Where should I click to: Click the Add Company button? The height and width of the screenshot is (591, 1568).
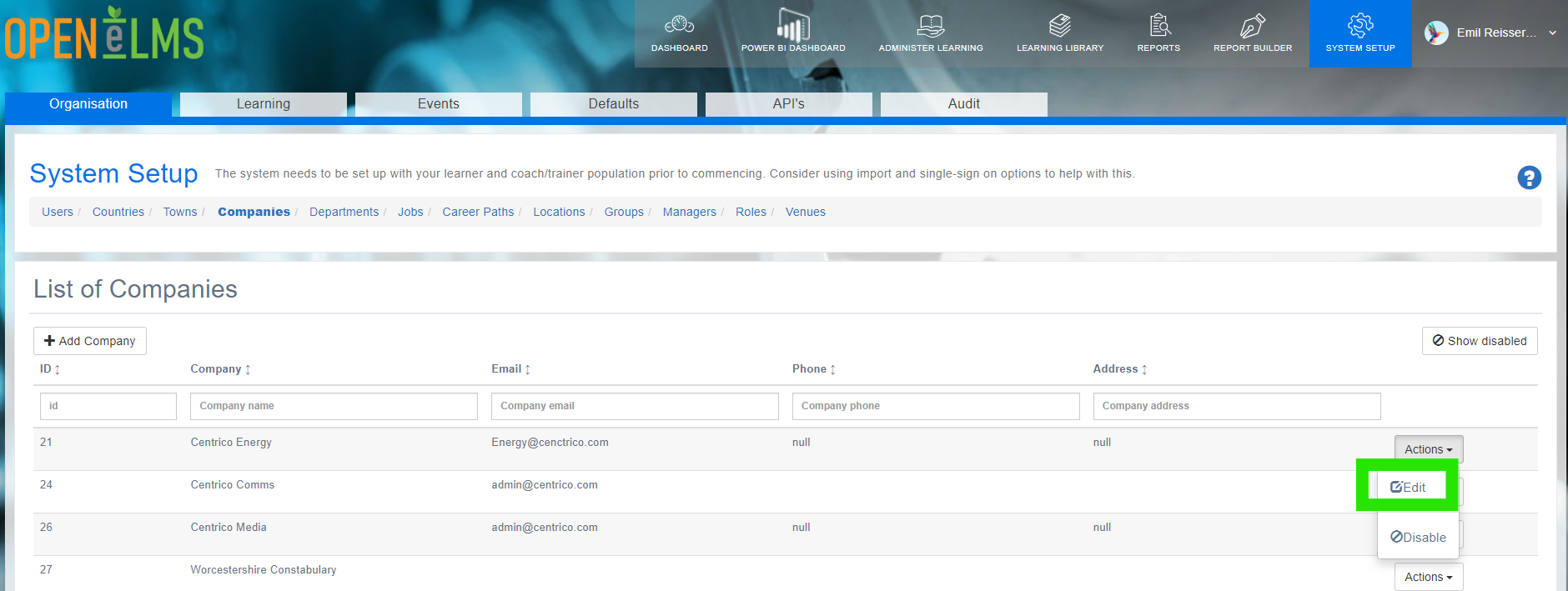tap(90, 341)
